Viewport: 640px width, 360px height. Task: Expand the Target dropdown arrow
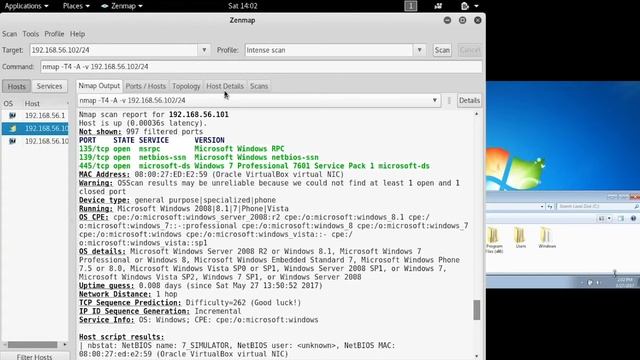204,50
